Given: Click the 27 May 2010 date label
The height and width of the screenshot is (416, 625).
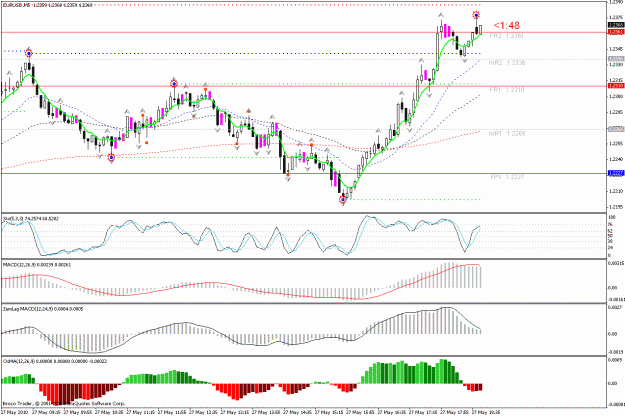Looking at the screenshot, I should (x=15, y=412).
